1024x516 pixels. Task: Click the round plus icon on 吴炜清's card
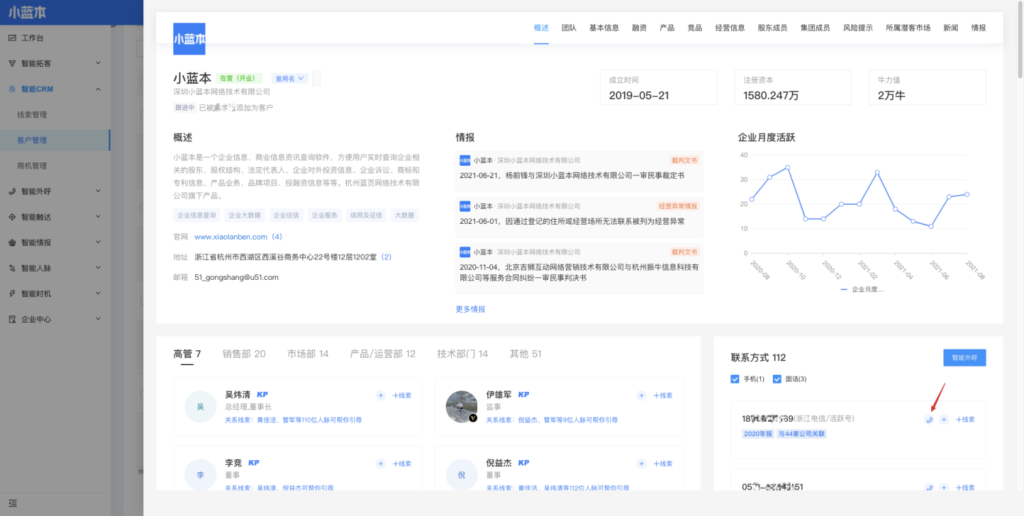pos(380,395)
